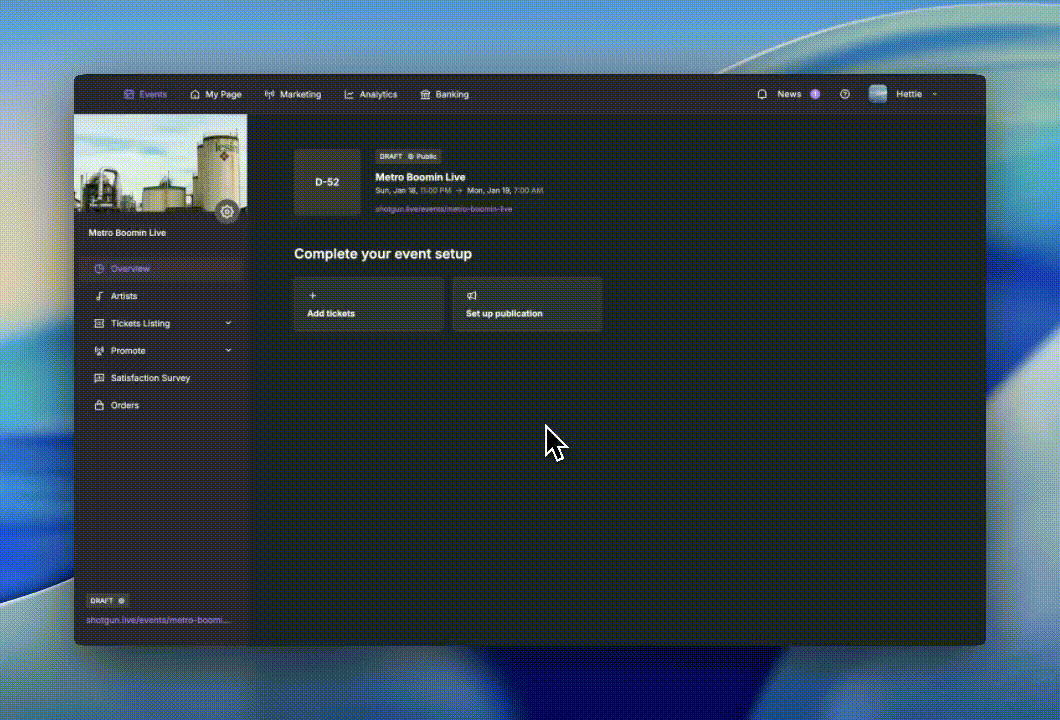1060x720 pixels.
Task: Click the Add tickets card
Action: [x=368, y=304]
